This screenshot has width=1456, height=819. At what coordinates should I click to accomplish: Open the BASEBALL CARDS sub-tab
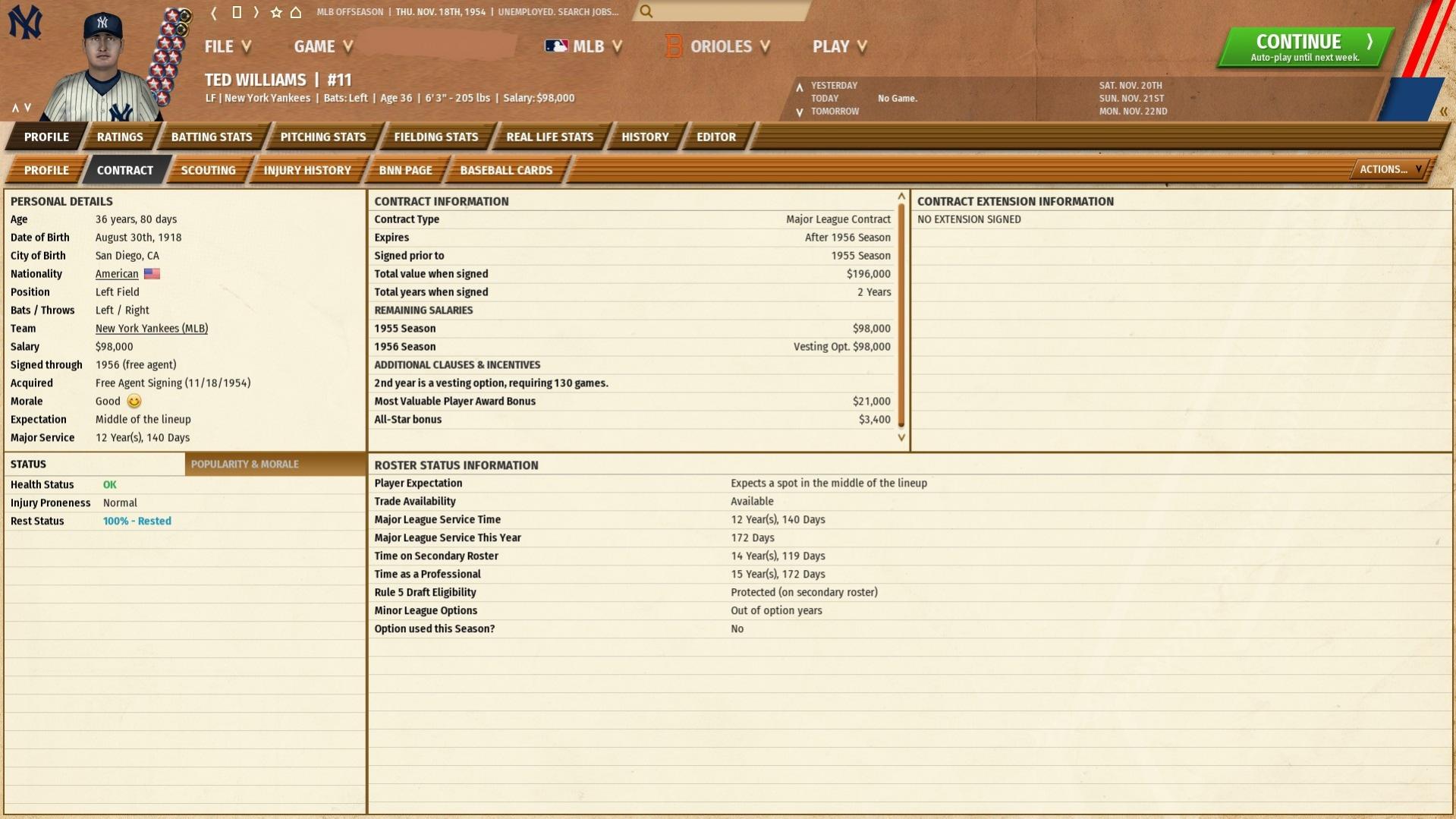pos(506,170)
